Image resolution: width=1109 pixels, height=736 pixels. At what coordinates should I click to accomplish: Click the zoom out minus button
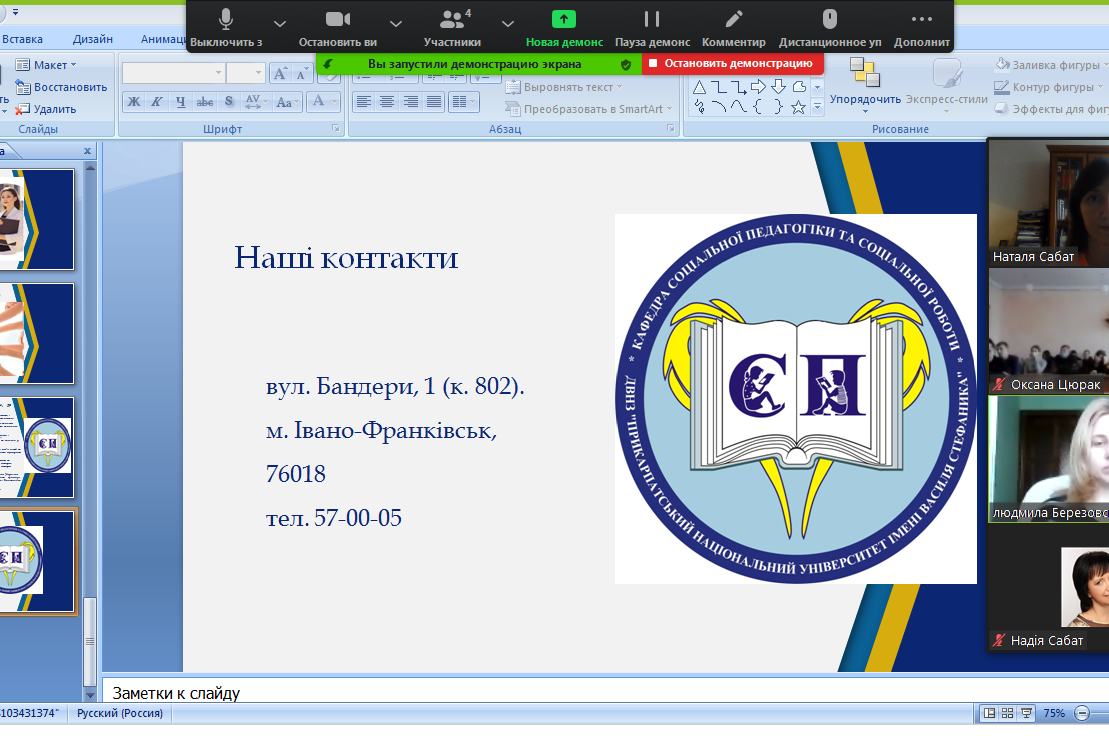1081,714
